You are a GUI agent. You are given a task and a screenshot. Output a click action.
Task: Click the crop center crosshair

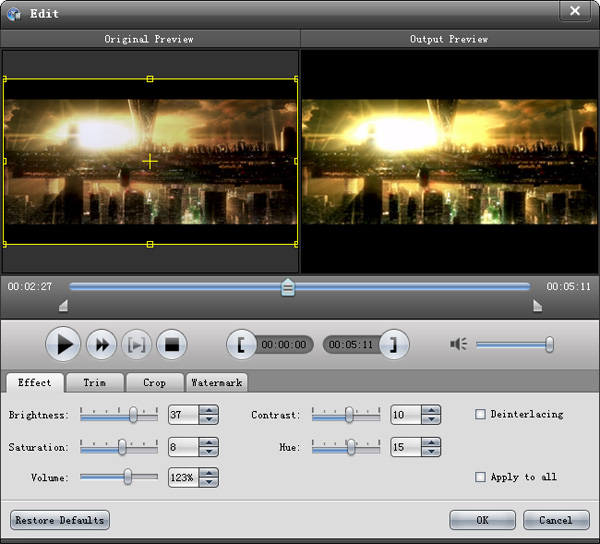pyautogui.click(x=150, y=161)
